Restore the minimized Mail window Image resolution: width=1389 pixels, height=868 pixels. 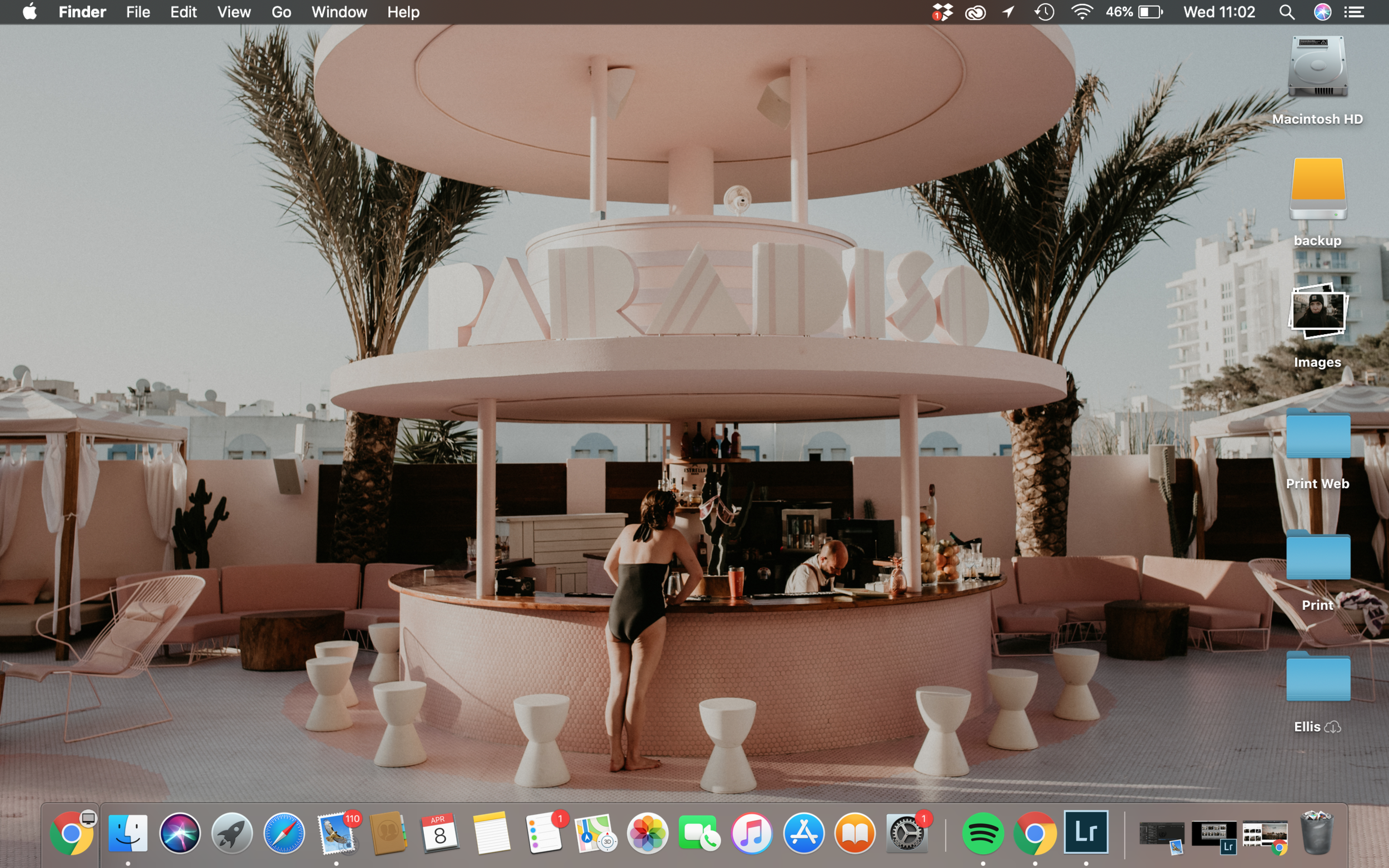click(1162, 837)
